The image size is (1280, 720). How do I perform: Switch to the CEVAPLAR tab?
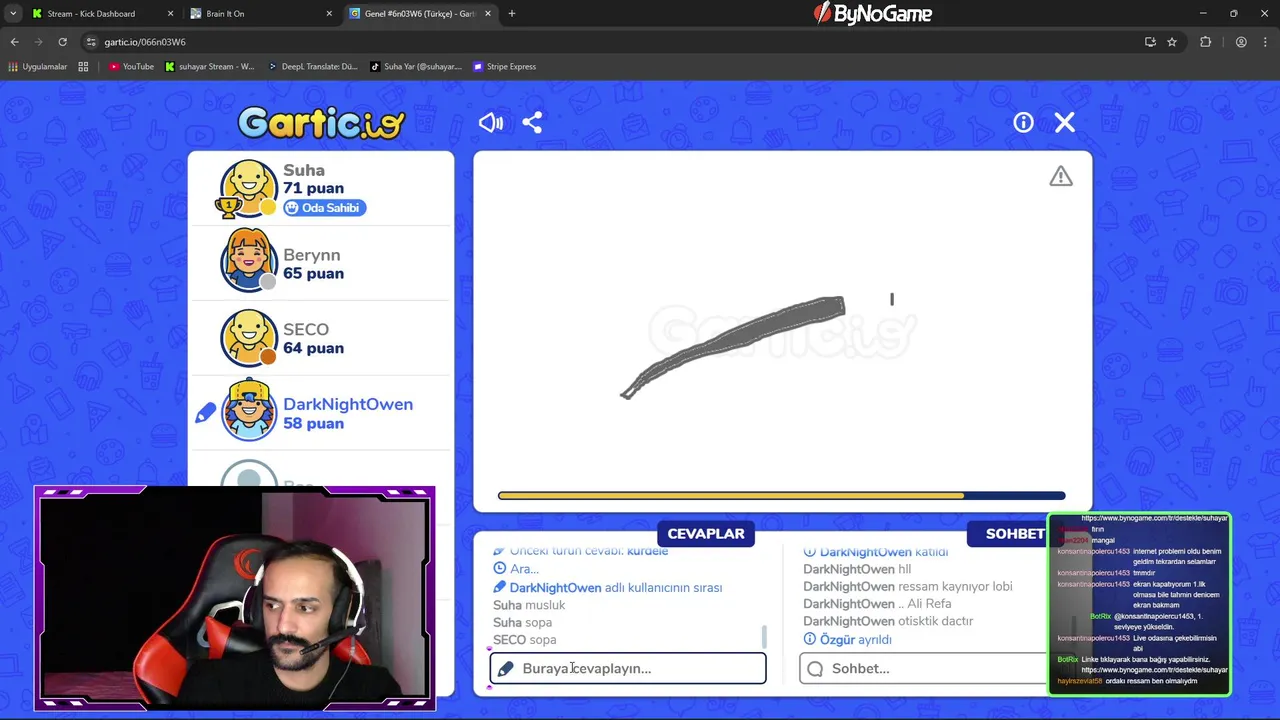click(706, 533)
